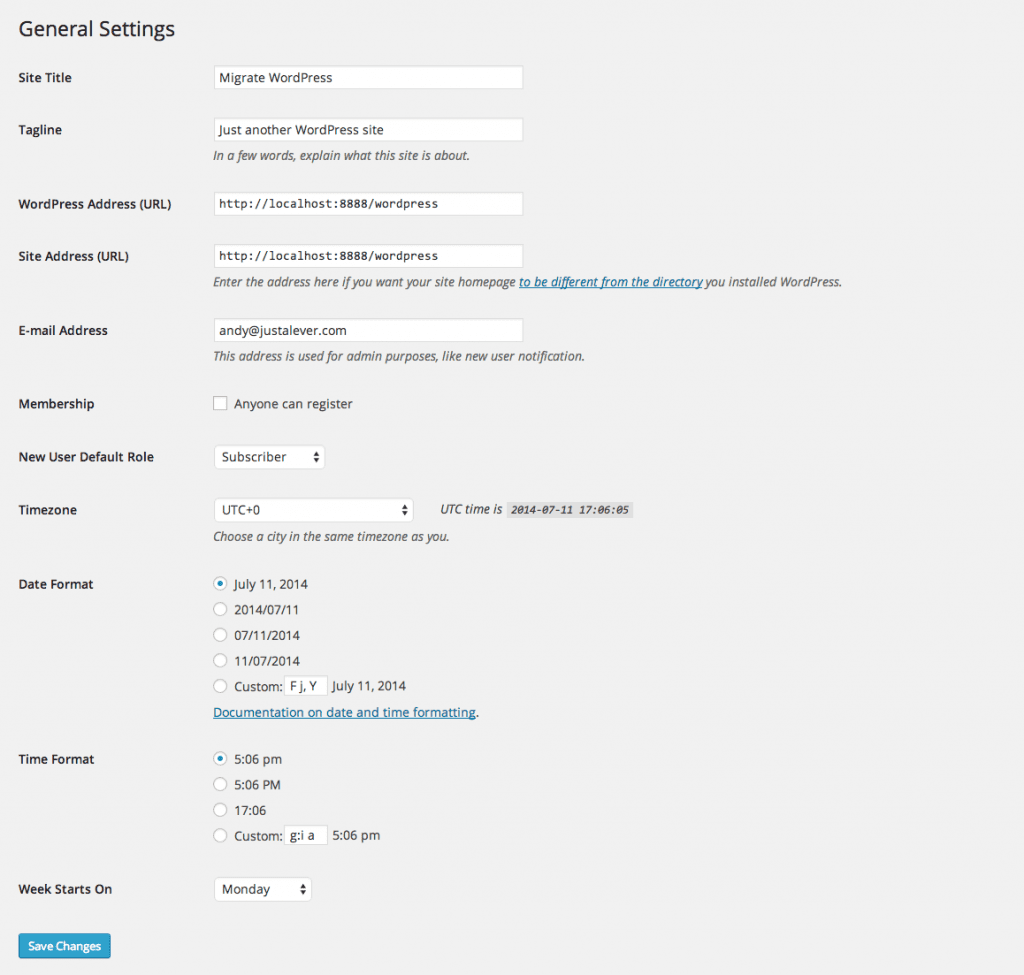This screenshot has width=1024, height=975.
Task: Select the "11/07/2014" date format
Action: (220, 660)
